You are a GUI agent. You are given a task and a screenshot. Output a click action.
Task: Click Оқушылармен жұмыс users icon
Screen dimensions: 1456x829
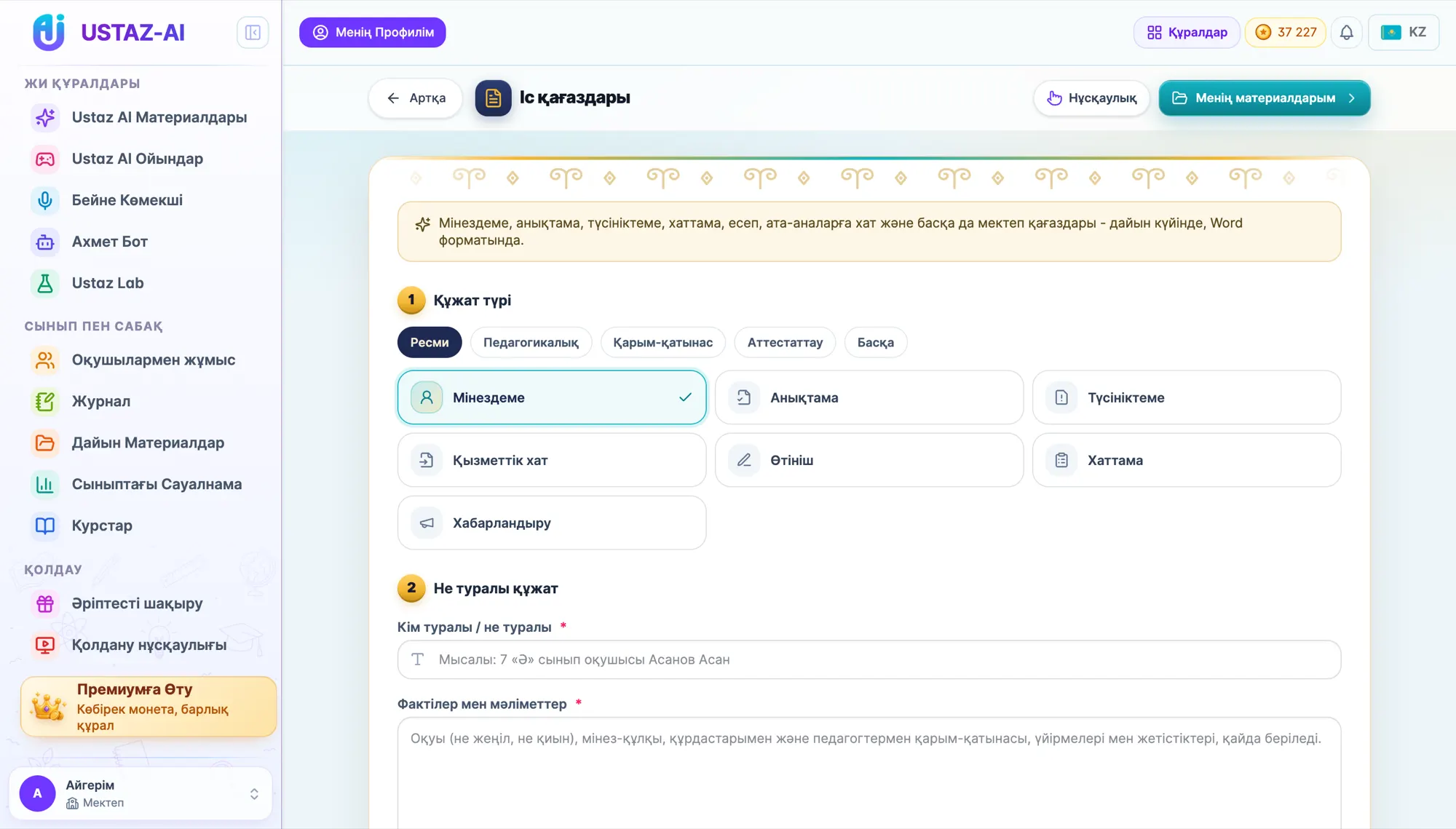coord(45,360)
